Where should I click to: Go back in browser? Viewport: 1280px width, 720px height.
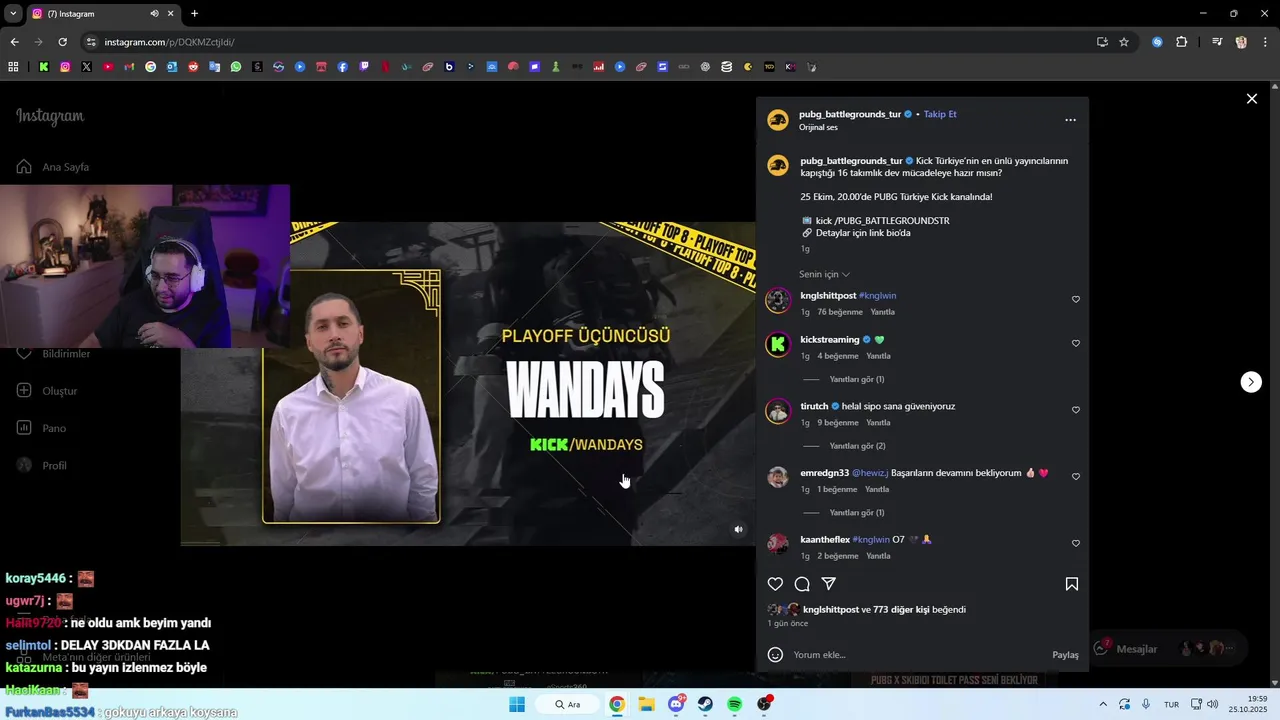(14, 42)
